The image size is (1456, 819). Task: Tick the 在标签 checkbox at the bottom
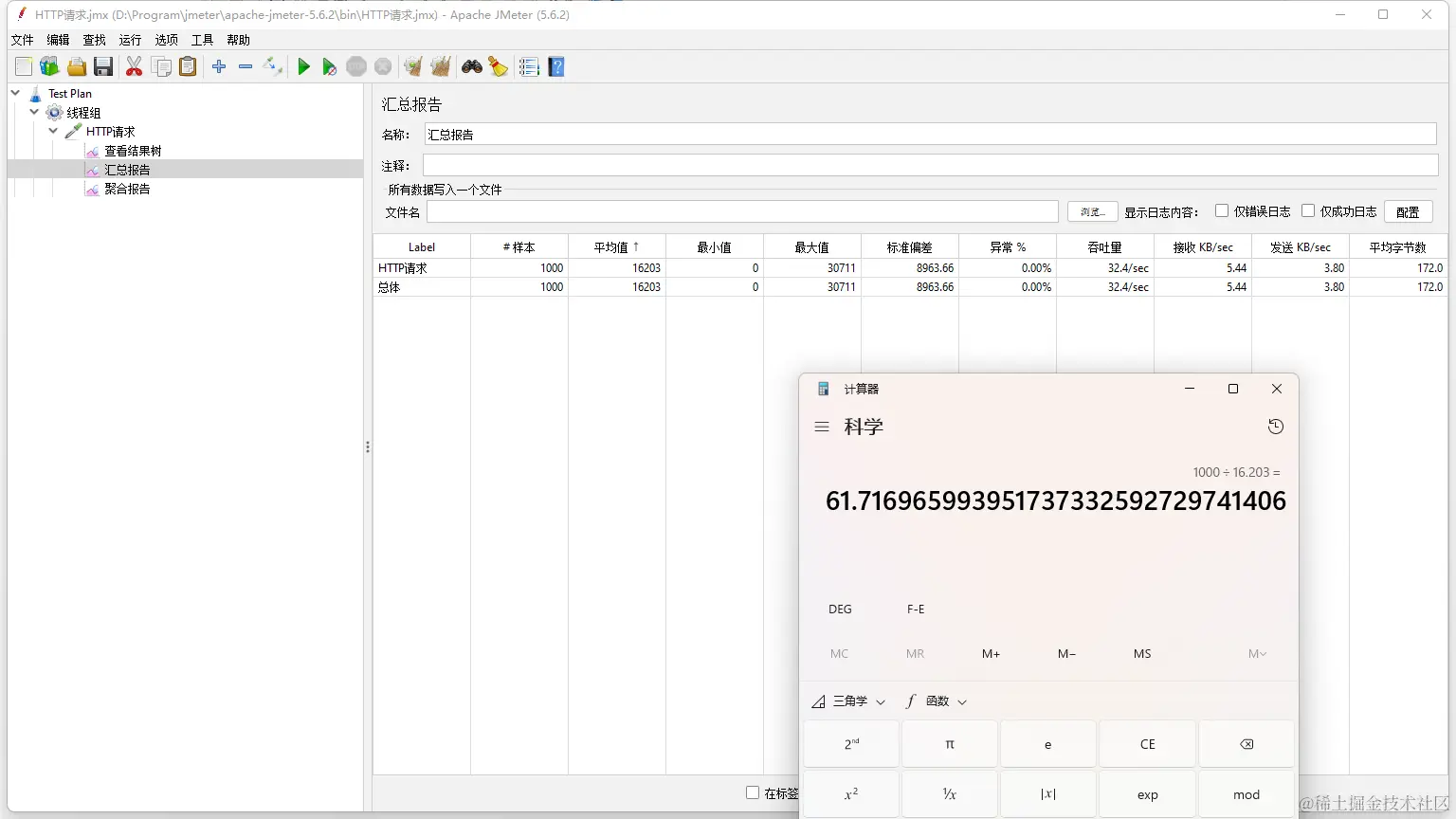[x=753, y=792]
